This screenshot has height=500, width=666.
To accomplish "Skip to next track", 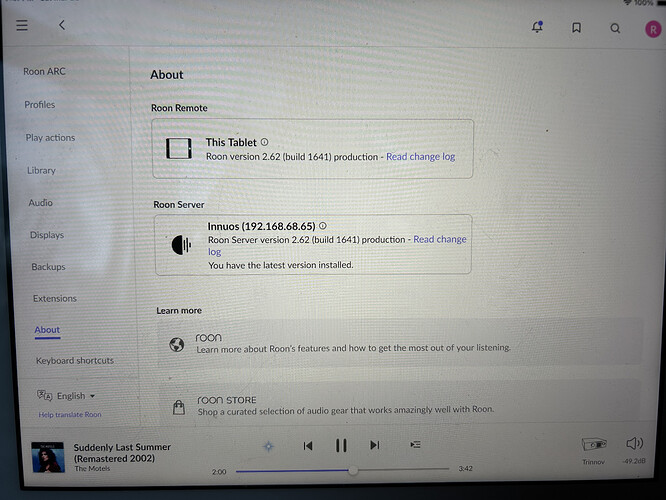I will [x=374, y=445].
